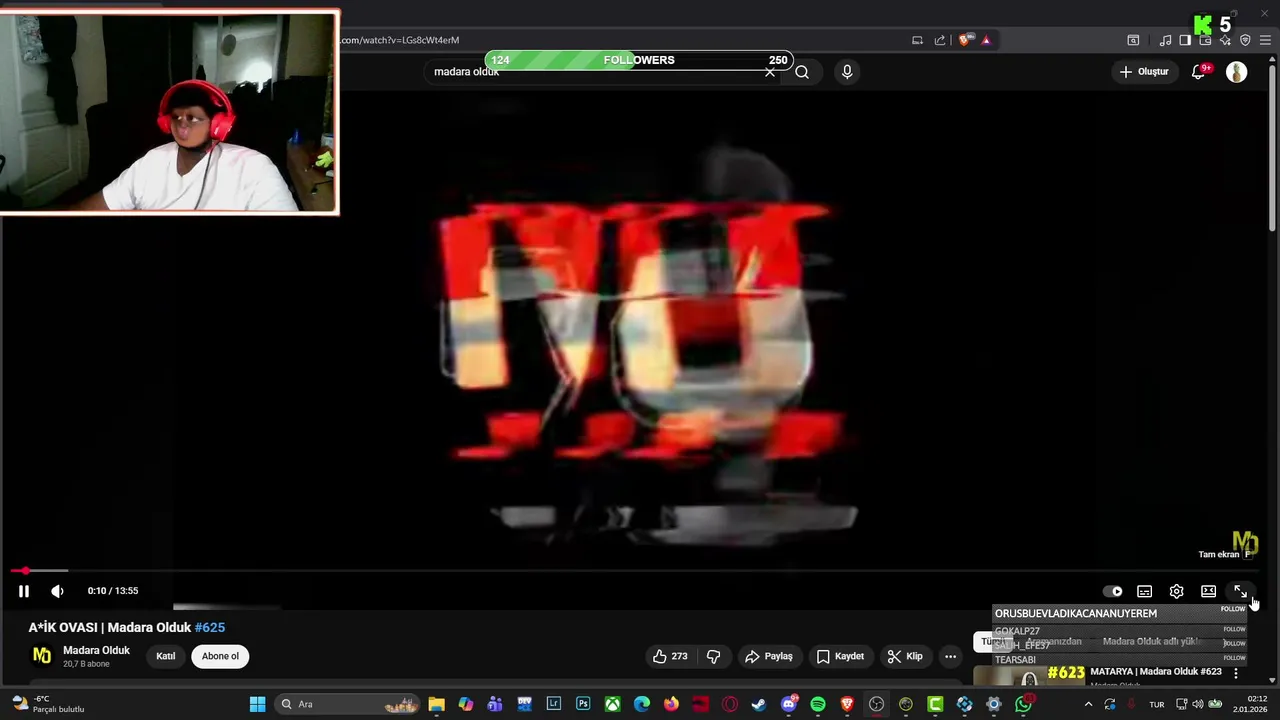Open Brave VPN shield icon
The image size is (1280, 720).
point(1245,40)
